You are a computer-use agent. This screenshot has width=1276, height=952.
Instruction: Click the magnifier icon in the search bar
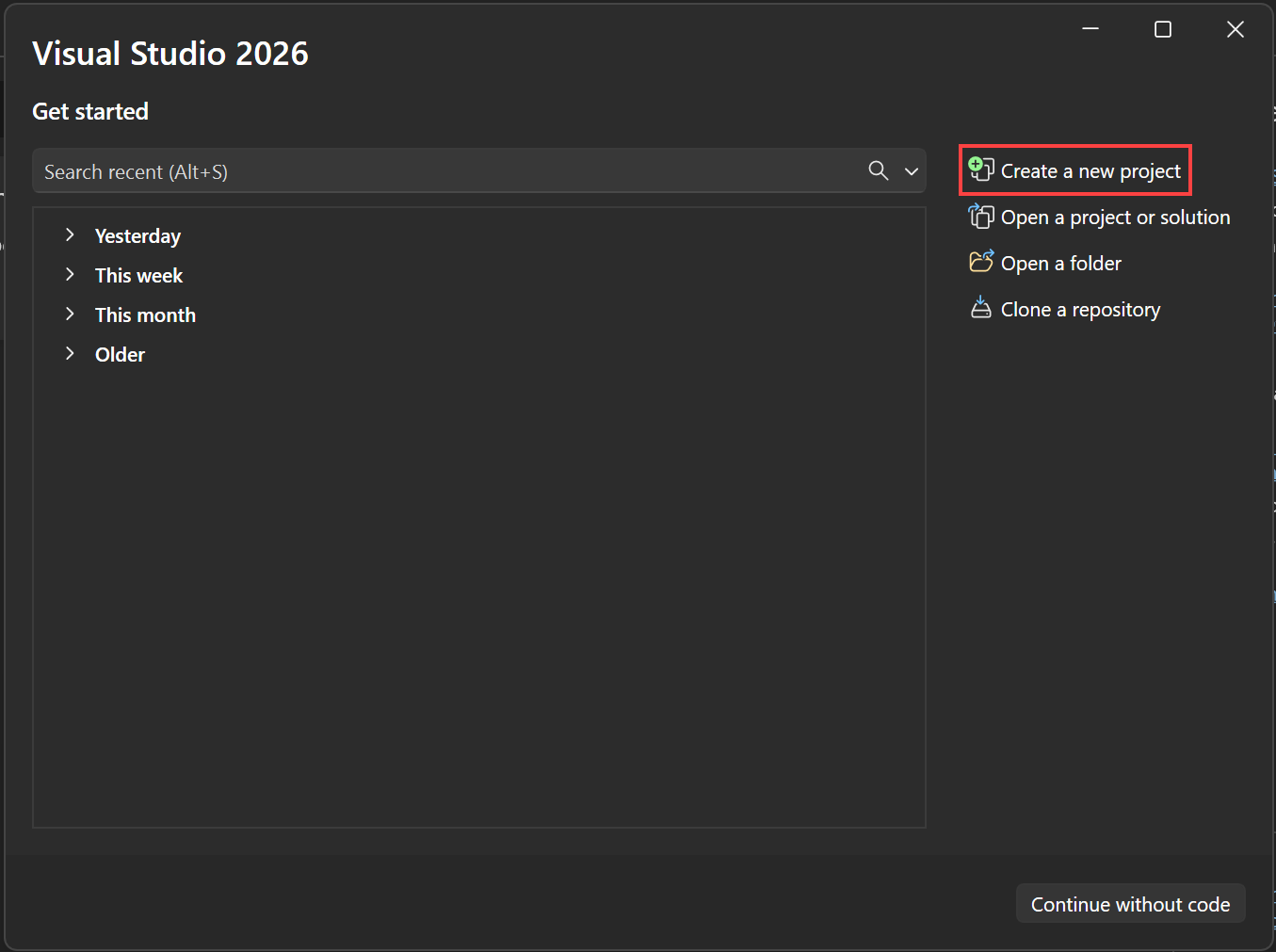click(x=878, y=170)
